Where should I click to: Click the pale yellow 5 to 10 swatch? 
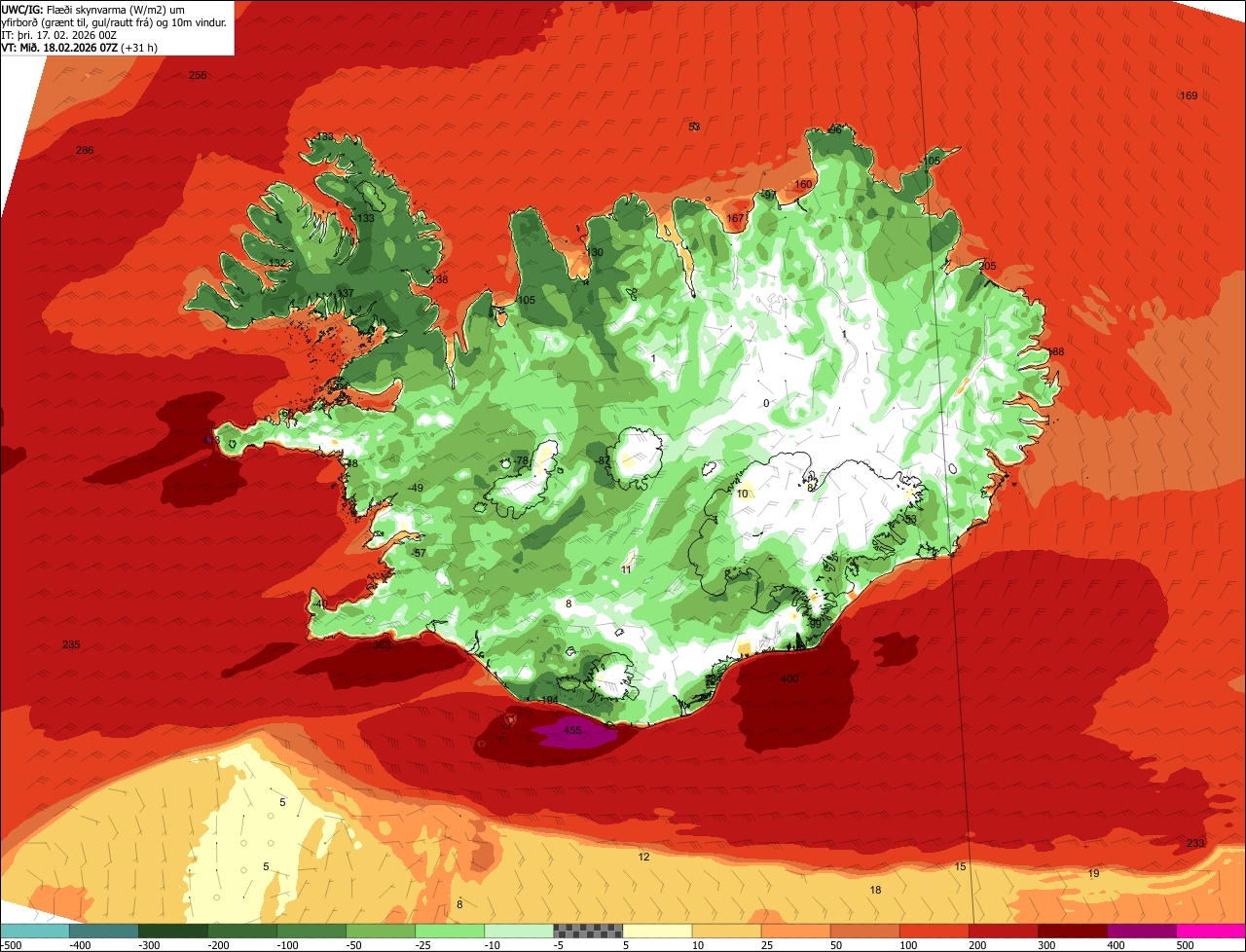(x=657, y=931)
